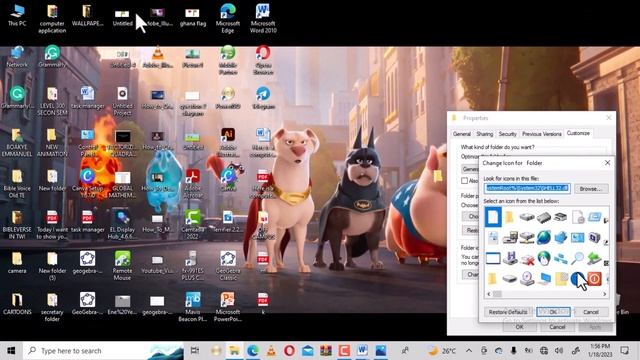Open This PC desktop icon
This screenshot has height=360, width=640.
17,16
